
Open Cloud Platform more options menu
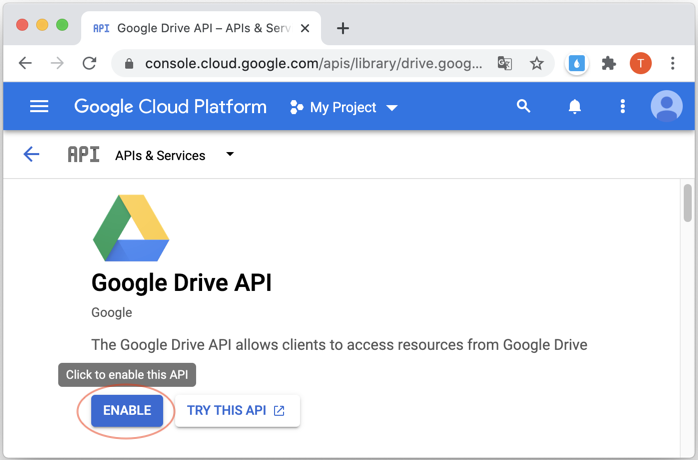(623, 106)
